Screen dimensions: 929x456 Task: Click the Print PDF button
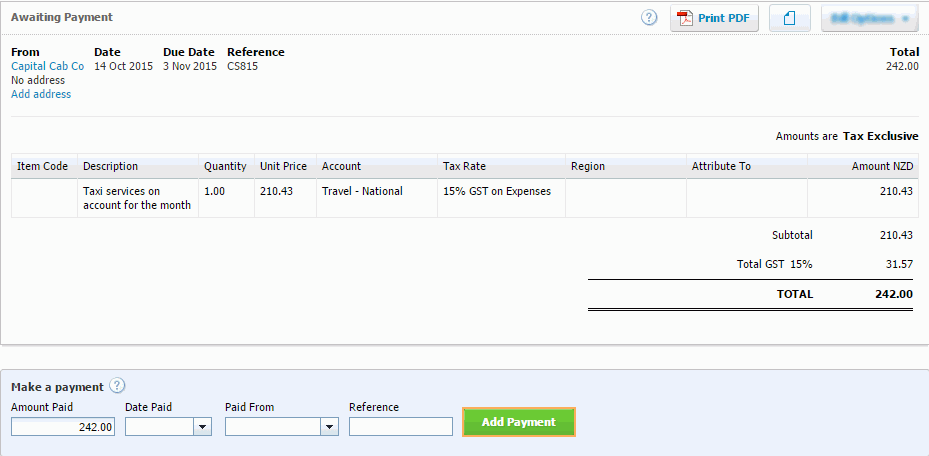[x=714, y=18]
